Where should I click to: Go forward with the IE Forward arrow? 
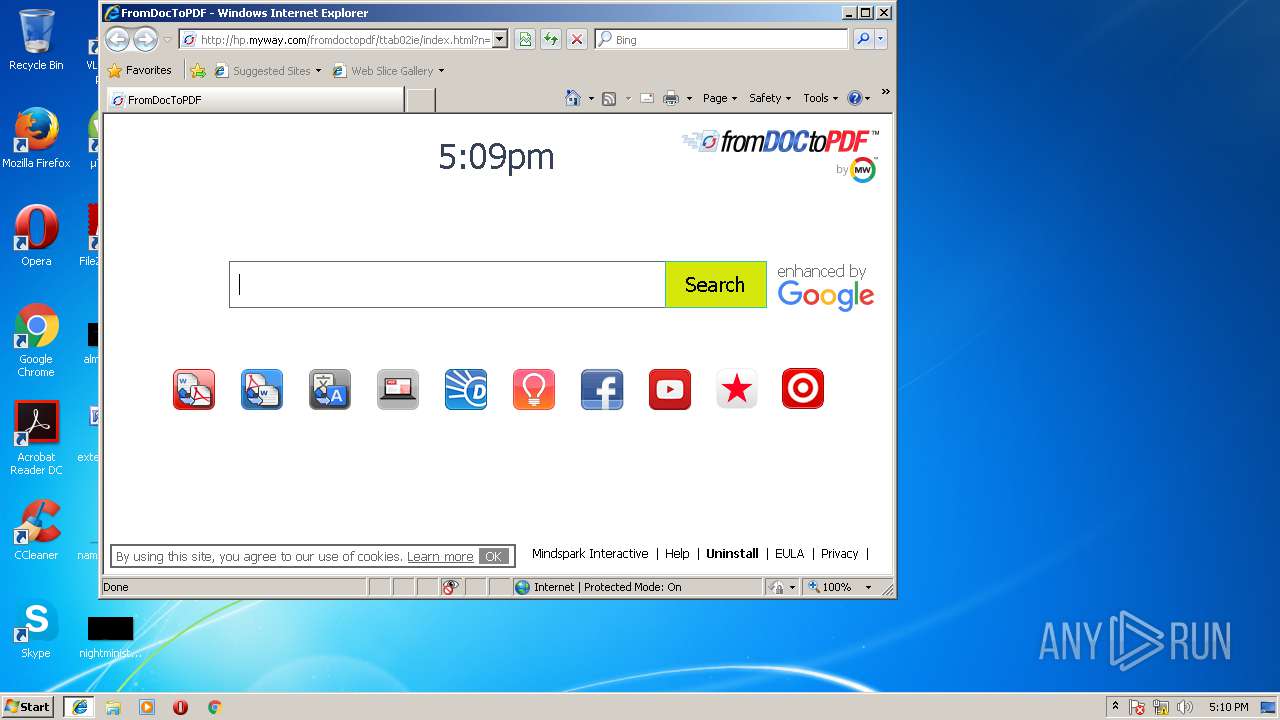[146, 39]
